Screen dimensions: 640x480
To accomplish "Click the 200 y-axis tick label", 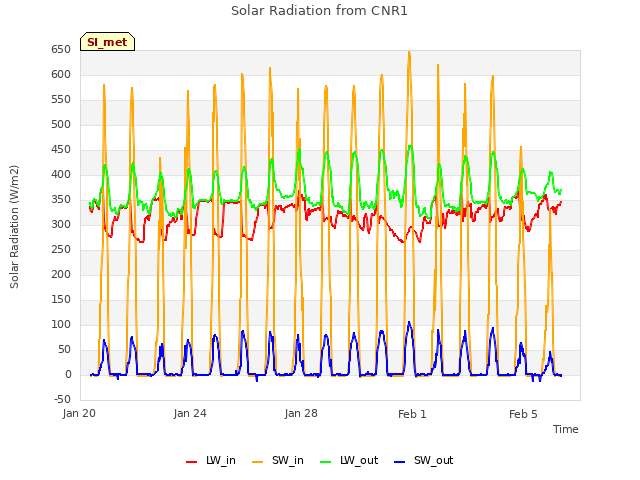I will 61,274.
